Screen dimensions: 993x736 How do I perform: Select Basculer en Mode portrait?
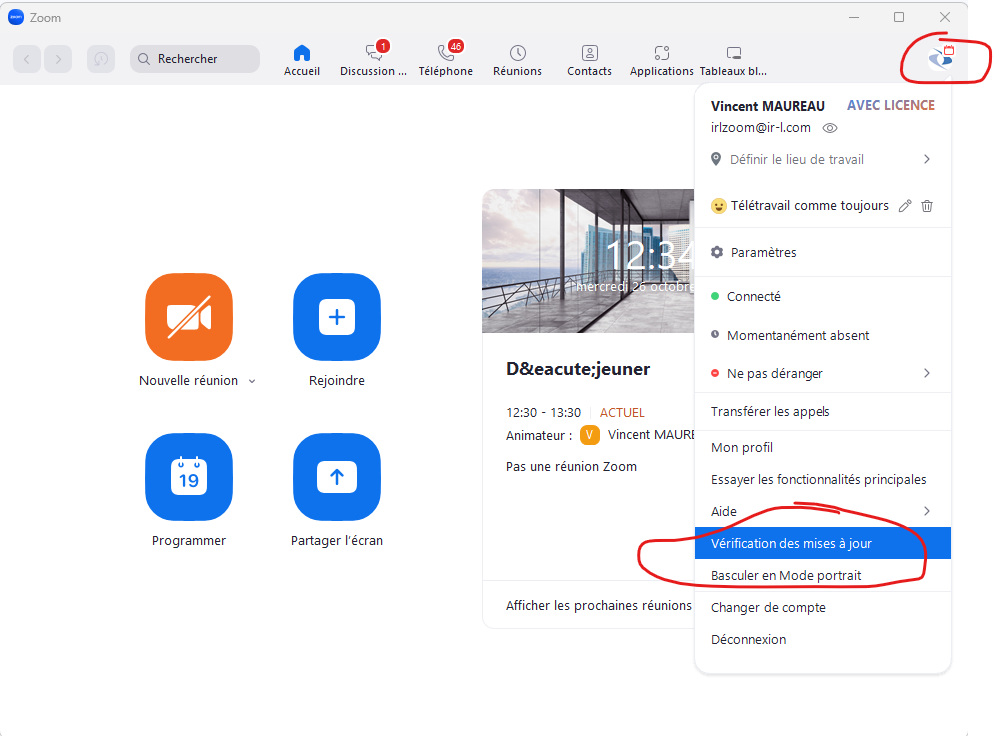(x=823, y=575)
